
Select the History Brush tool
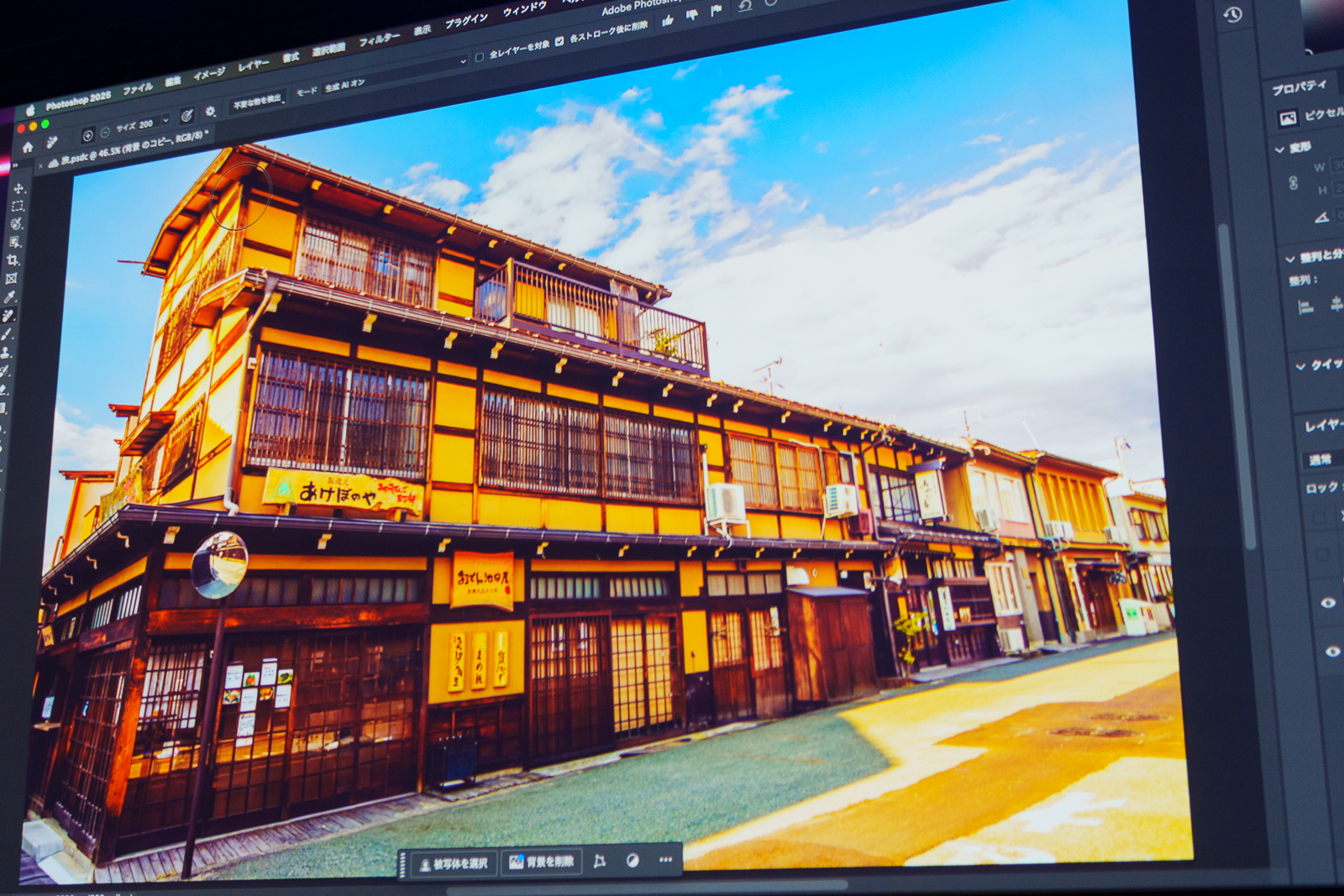coord(4,371)
